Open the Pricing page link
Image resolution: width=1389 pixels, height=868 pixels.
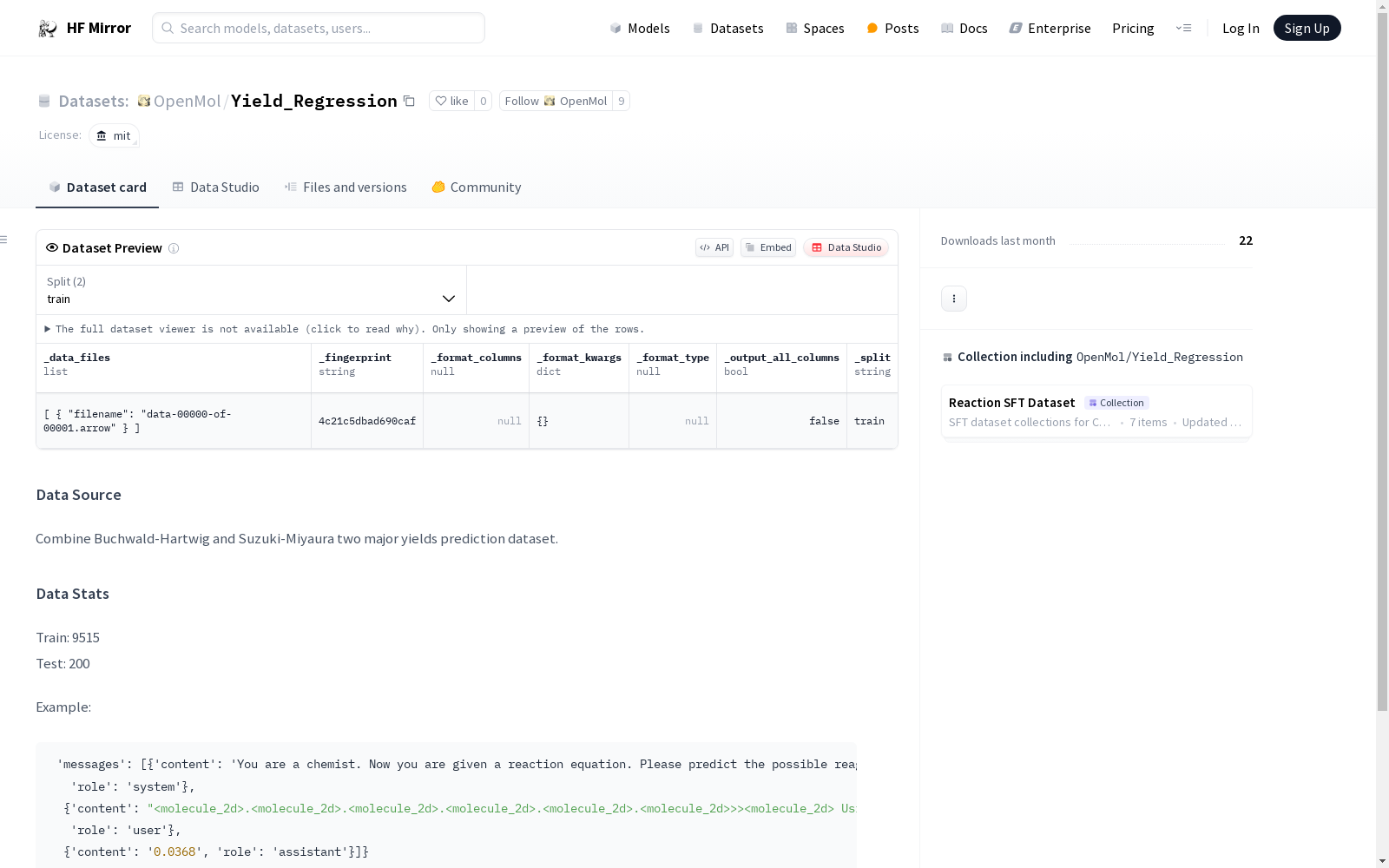click(x=1133, y=28)
